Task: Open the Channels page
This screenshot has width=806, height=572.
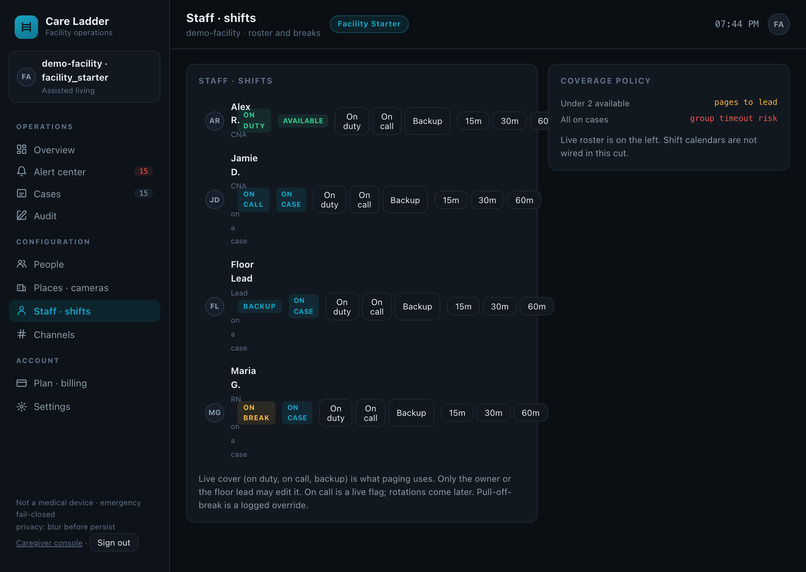Action: click(x=85, y=335)
